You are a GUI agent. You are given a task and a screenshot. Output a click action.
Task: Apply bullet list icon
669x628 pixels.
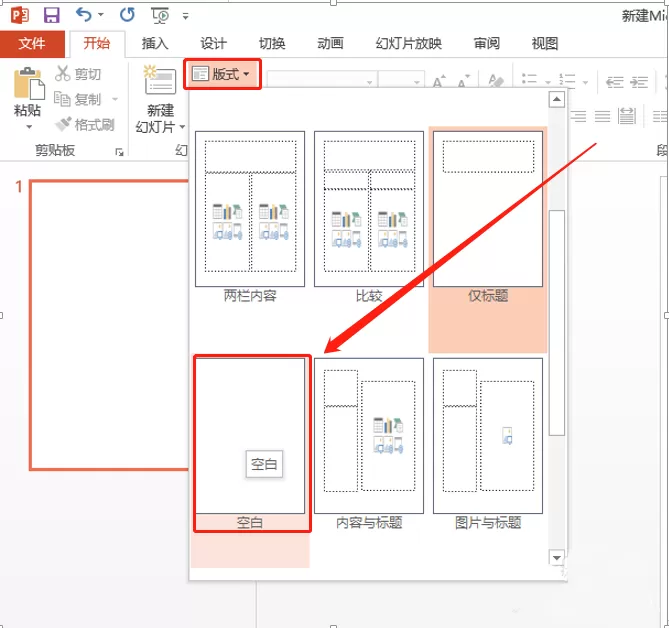click(529, 80)
